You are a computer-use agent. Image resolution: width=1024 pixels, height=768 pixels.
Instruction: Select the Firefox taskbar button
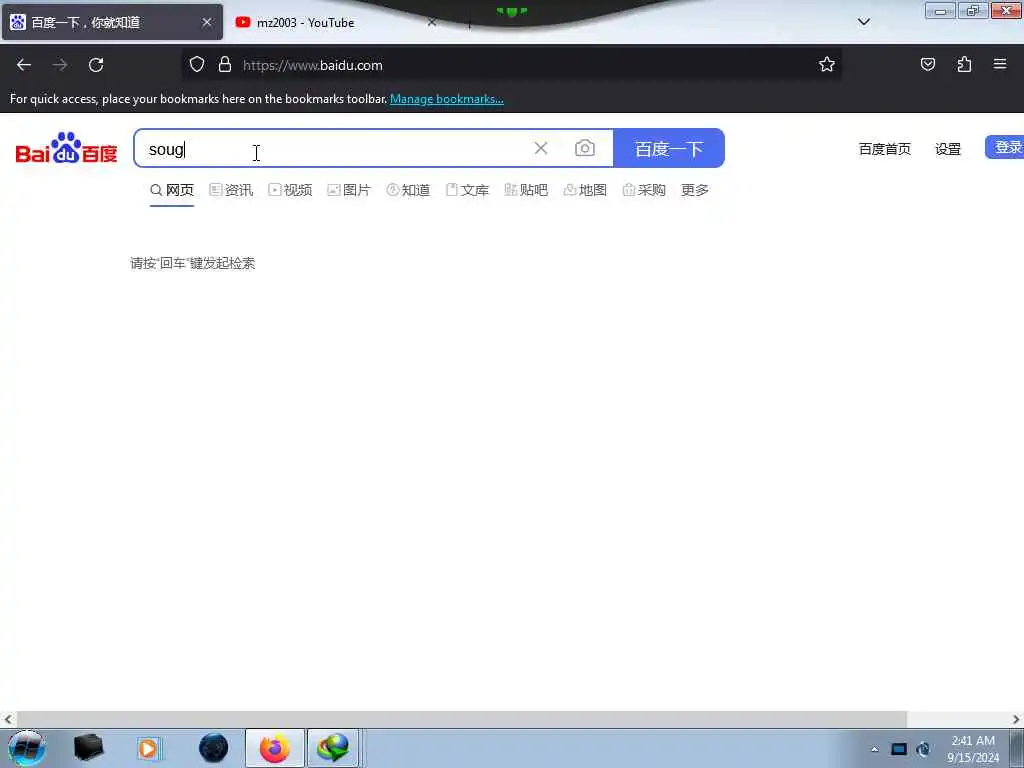(x=275, y=748)
